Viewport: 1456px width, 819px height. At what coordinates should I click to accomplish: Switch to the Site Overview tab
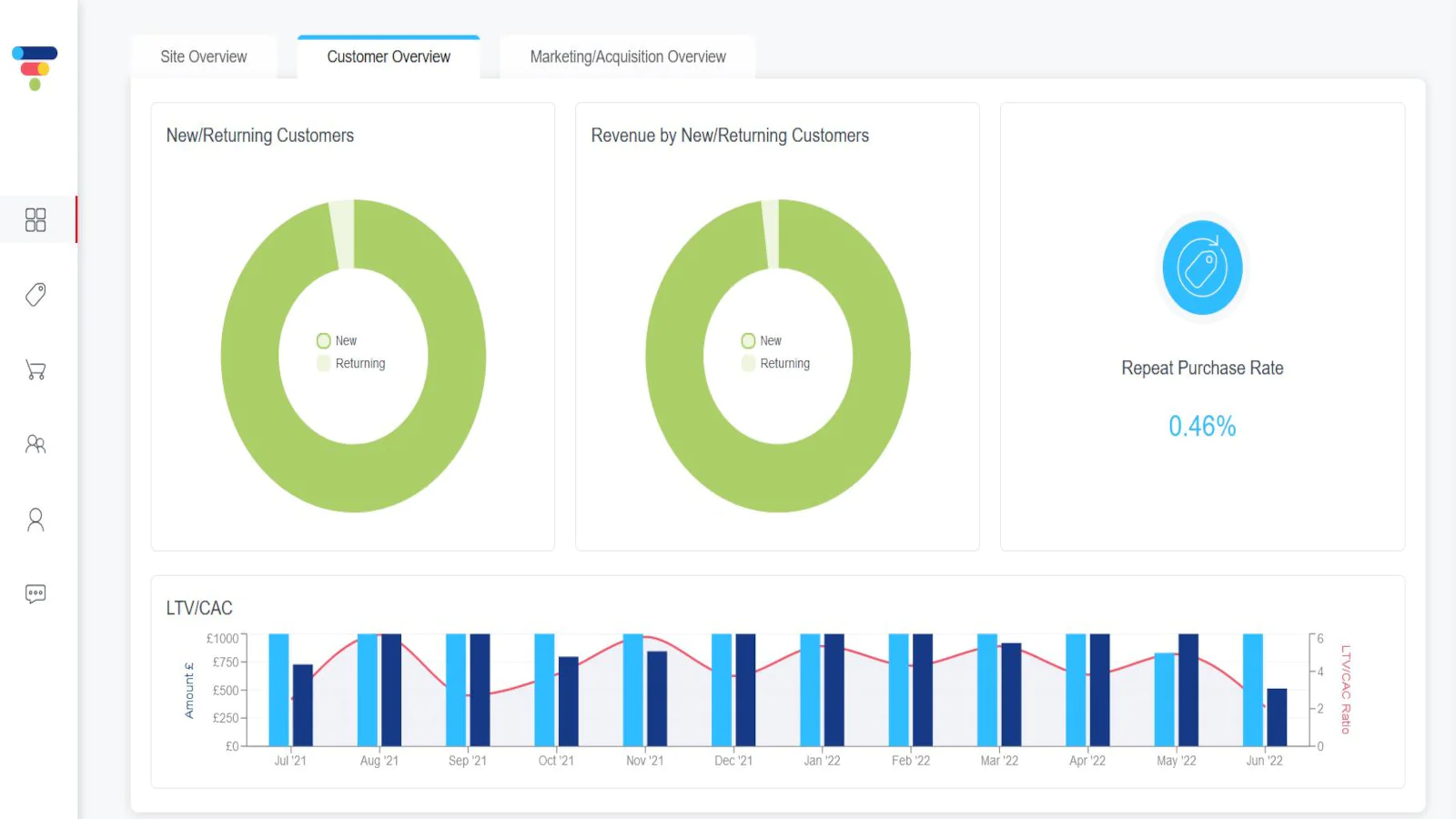[x=204, y=56]
